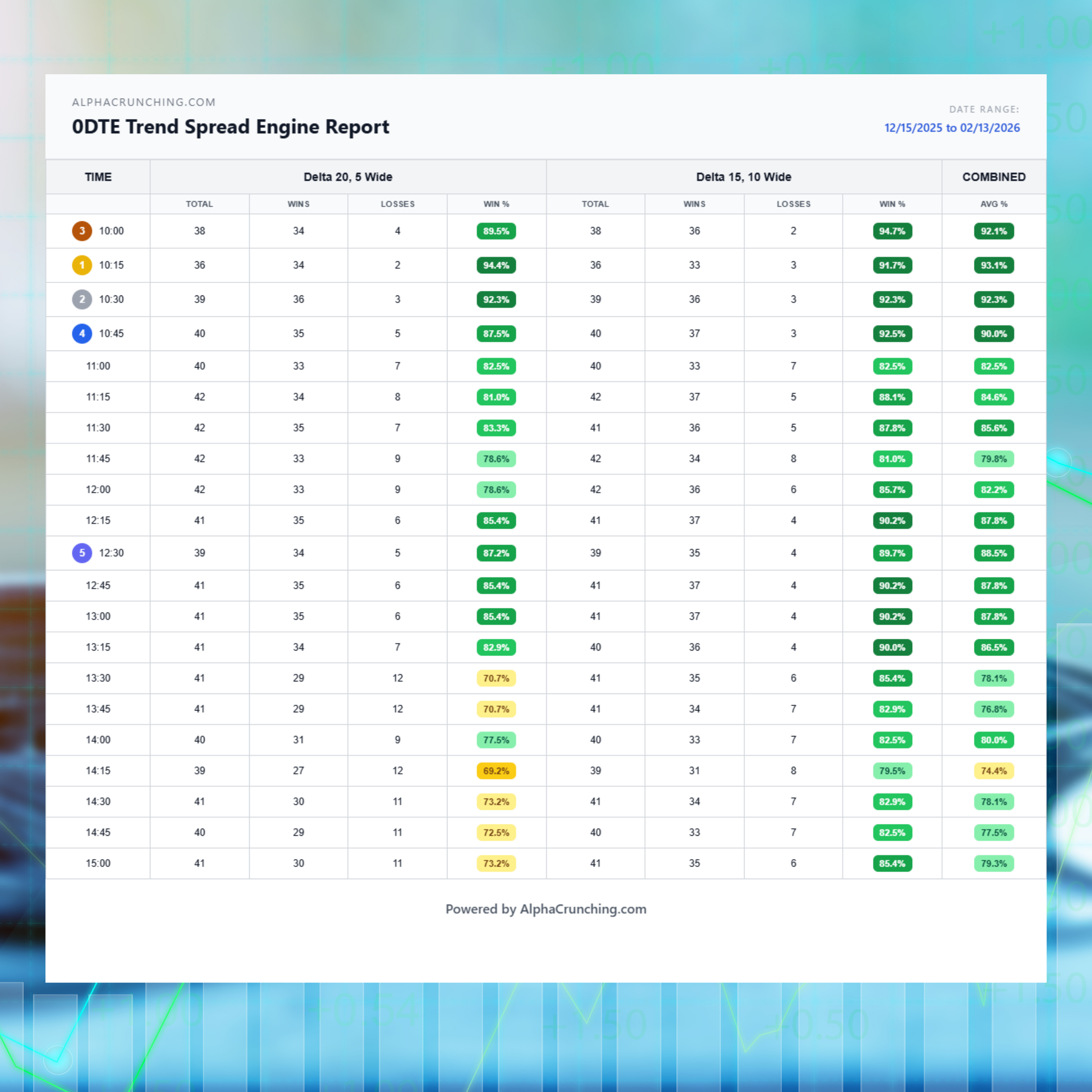The image size is (1092, 1092).
Task: Click the Delta 15, 10 Wide header
Action: [743, 177]
